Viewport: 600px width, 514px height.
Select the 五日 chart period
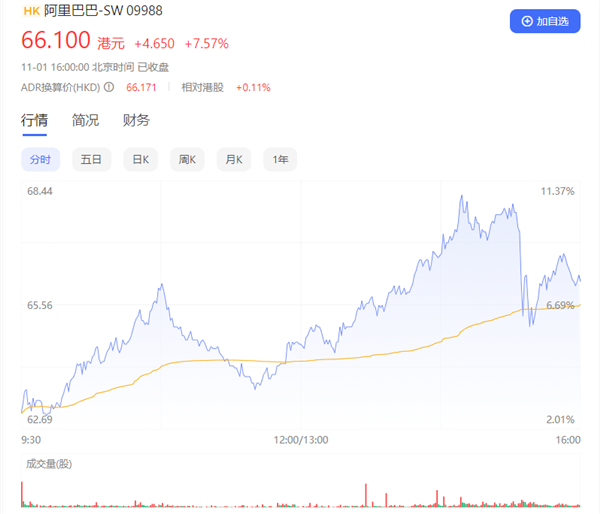coord(91,159)
